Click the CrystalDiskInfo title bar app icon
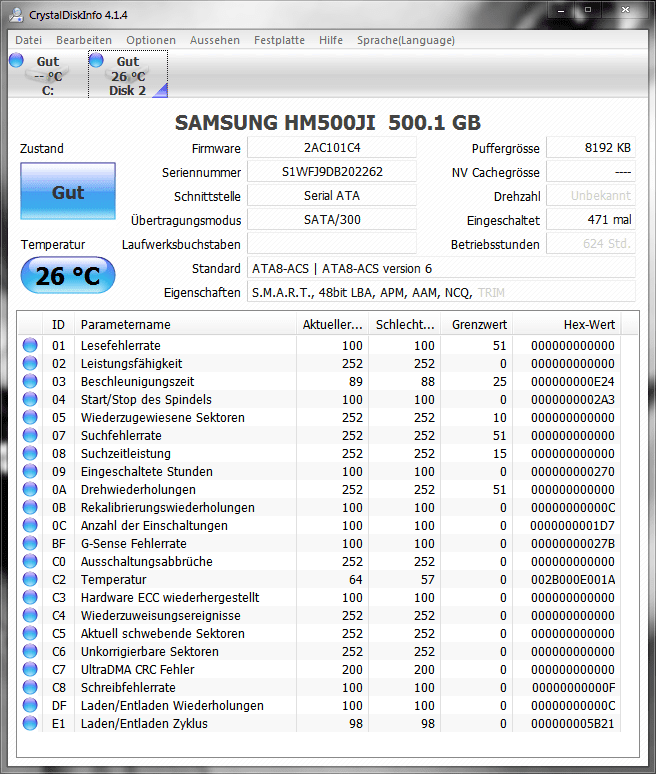The width and height of the screenshot is (656, 774). [x=16, y=15]
